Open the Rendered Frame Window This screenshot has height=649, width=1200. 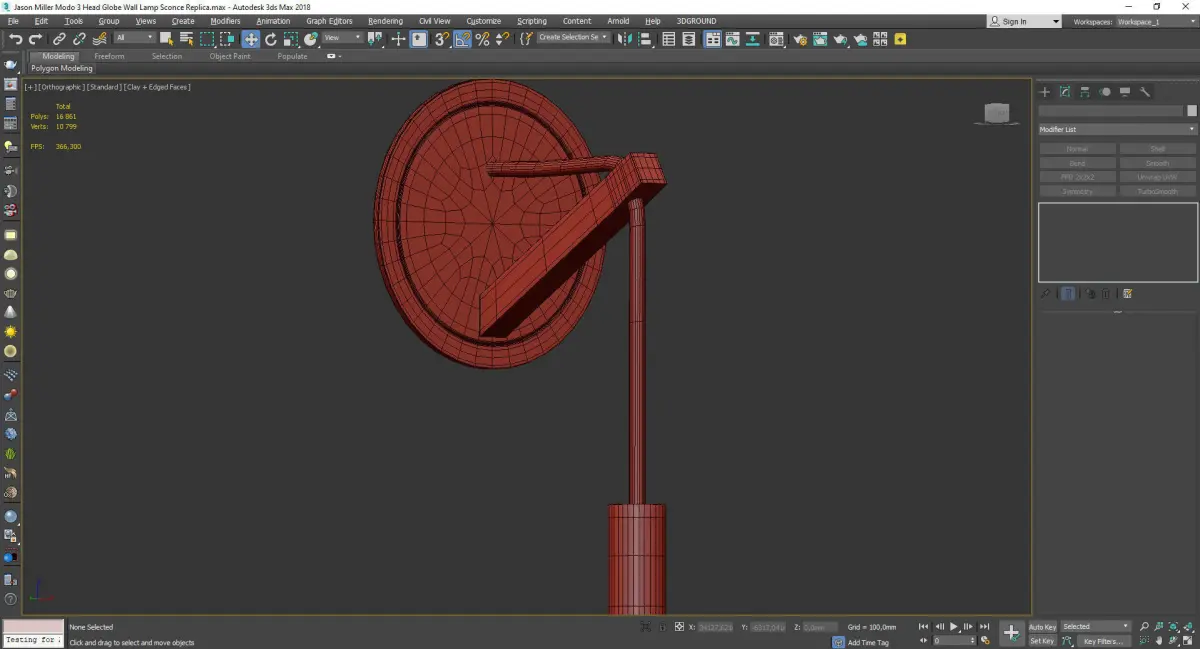click(820, 39)
